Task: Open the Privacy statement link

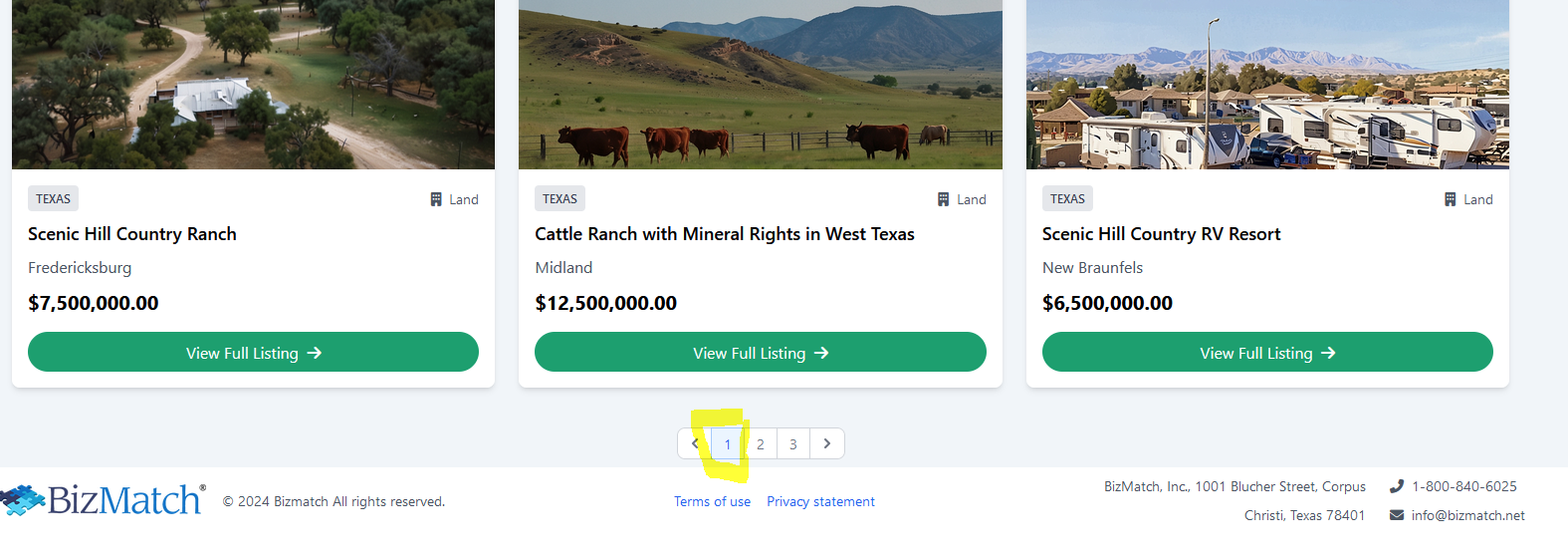Action: (x=820, y=501)
